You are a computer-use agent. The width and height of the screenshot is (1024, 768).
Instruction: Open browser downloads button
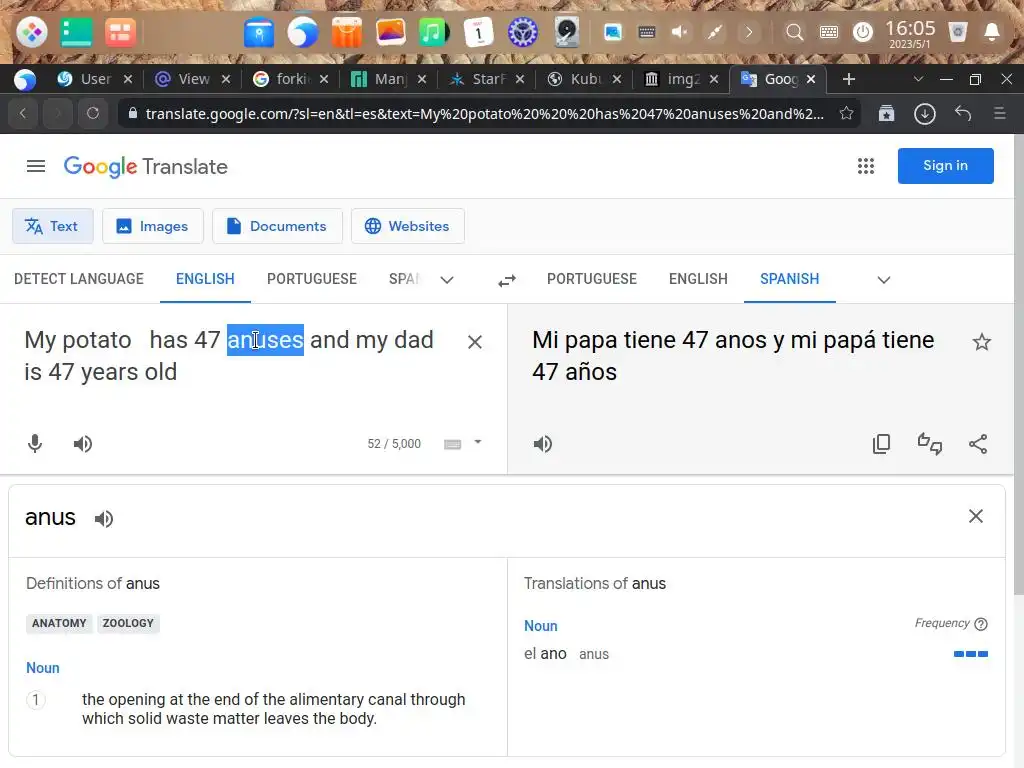[924, 114]
